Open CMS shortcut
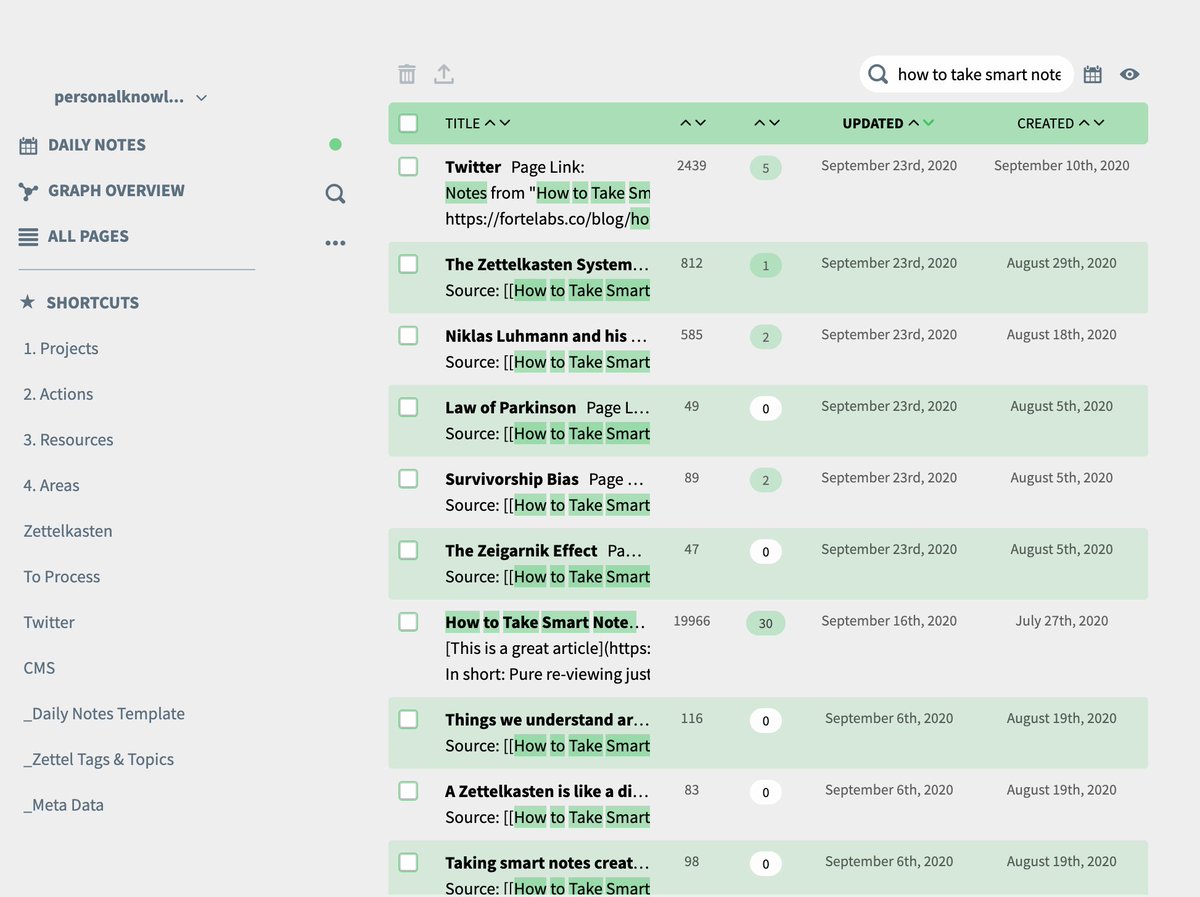This screenshot has width=1200, height=897. click(39, 668)
